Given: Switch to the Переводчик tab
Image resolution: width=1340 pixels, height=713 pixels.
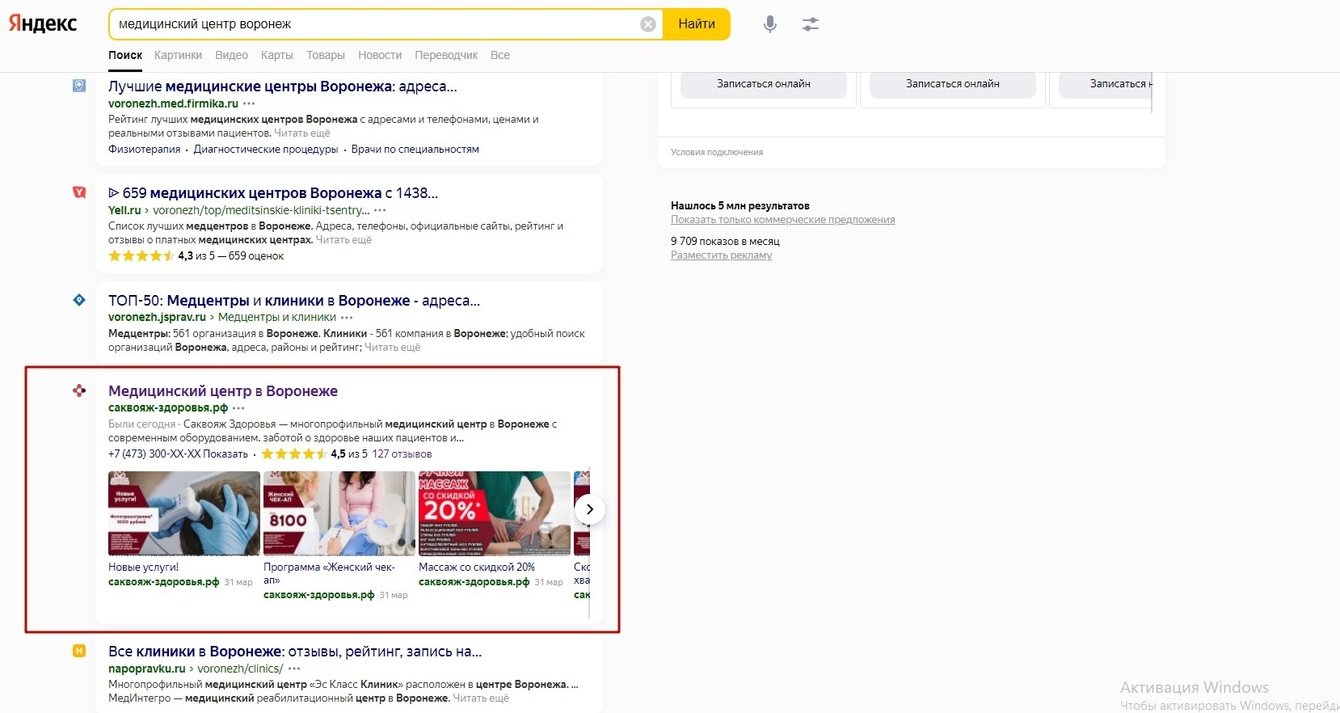Looking at the screenshot, I should [x=446, y=55].
